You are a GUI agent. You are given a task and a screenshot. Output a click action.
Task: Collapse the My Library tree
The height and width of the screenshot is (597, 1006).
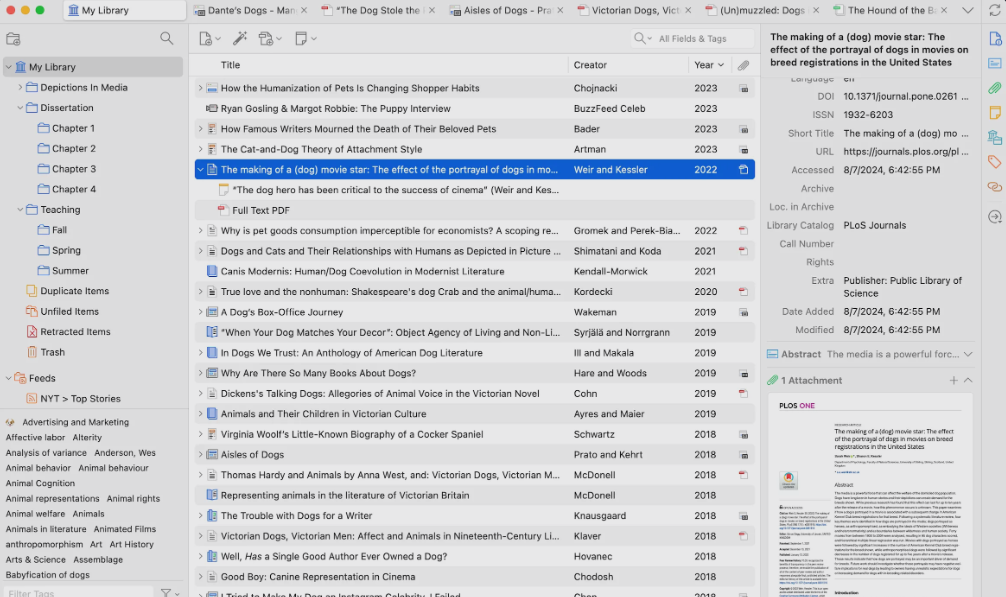pos(8,67)
